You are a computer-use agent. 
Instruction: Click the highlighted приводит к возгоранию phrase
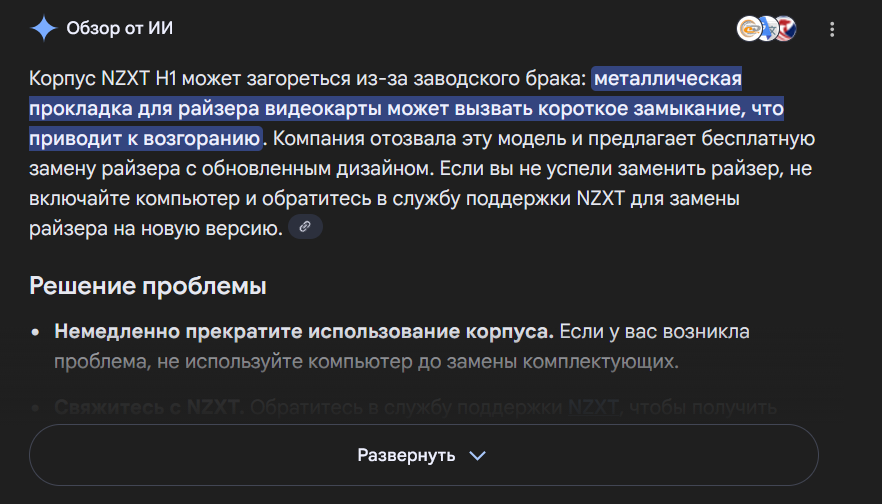pyautogui.click(x=145, y=138)
